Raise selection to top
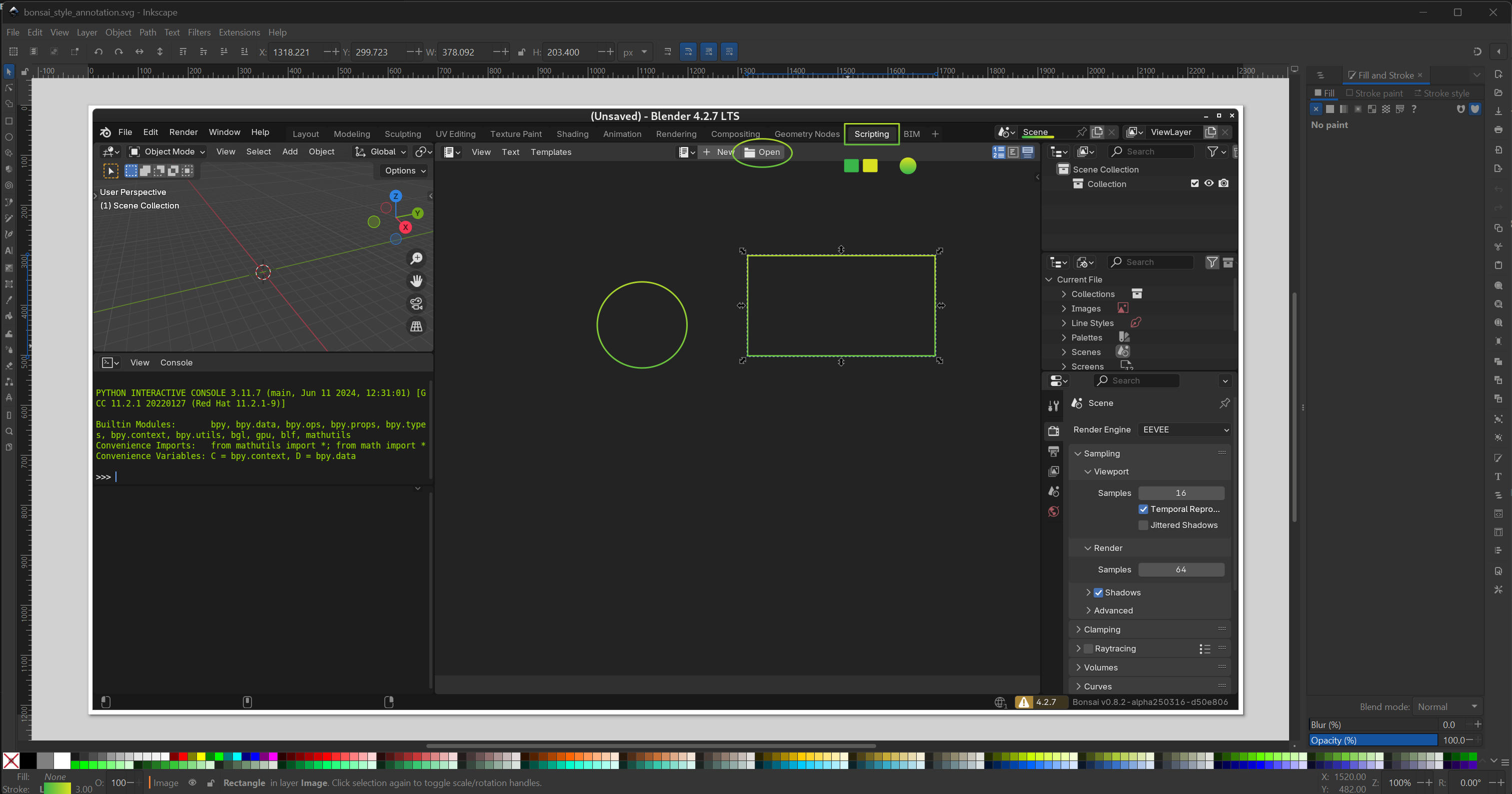1512x794 pixels. (x=182, y=51)
